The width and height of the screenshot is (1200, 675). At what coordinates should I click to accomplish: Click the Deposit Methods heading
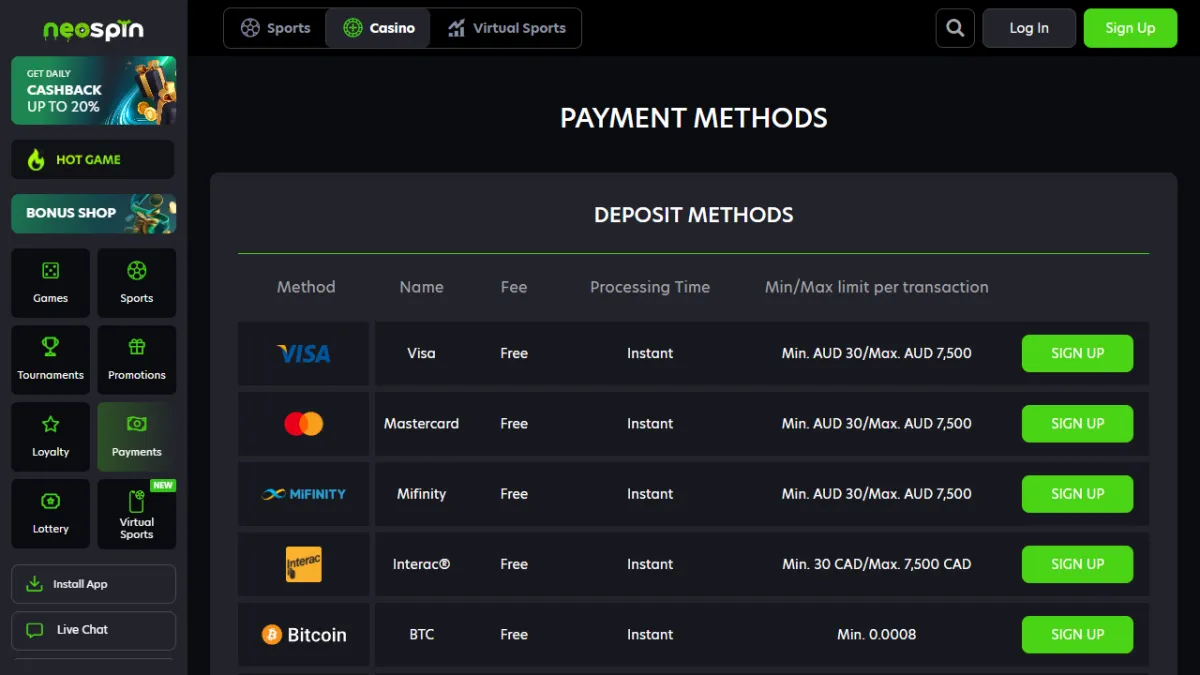pos(694,215)
